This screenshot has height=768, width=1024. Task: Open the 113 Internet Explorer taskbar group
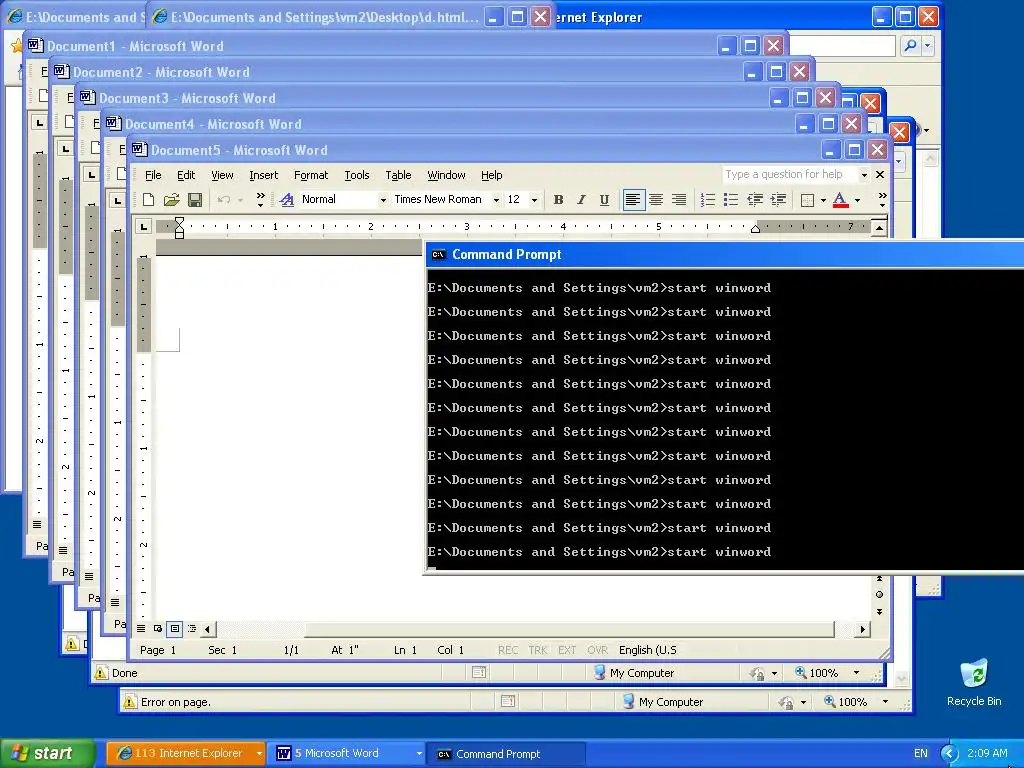[x=186, y=754]
